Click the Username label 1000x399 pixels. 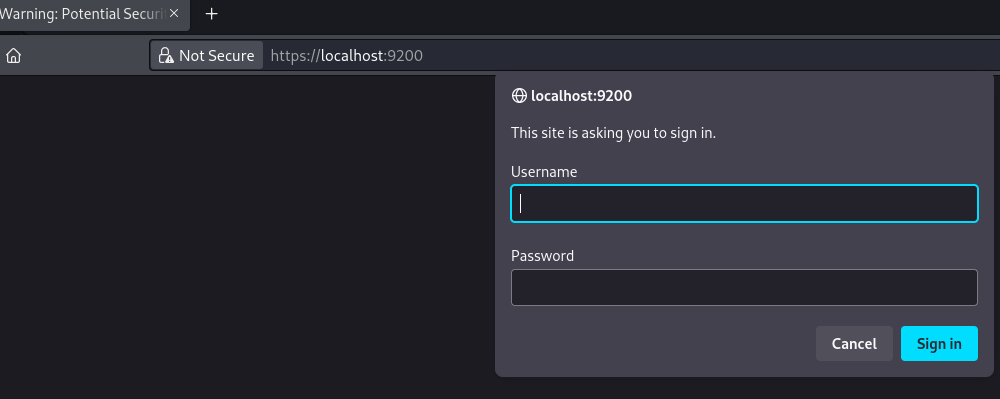pos(544,171)
